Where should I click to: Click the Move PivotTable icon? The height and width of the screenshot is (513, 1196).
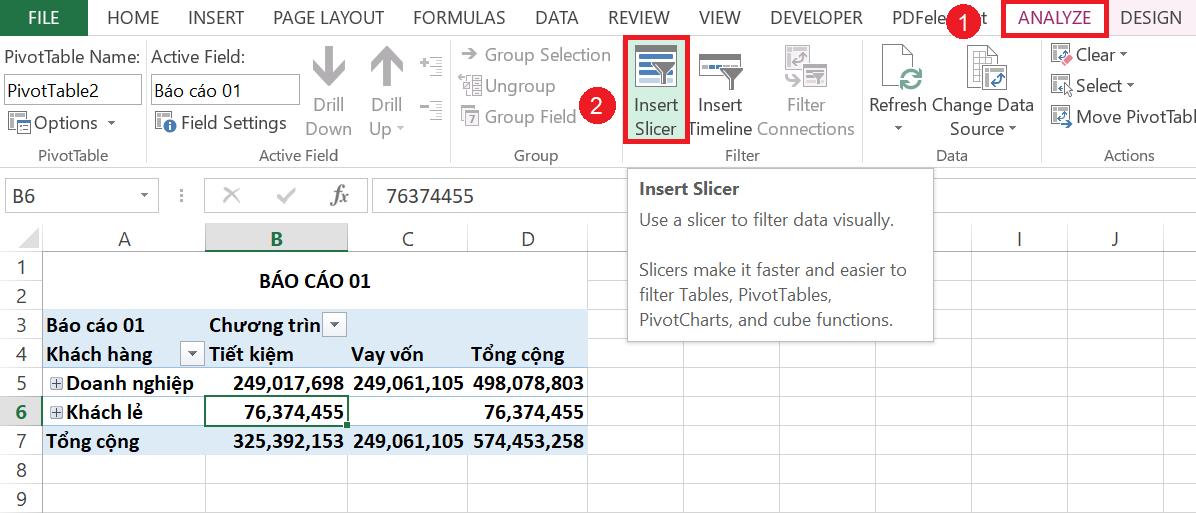tap(1062, 117)
